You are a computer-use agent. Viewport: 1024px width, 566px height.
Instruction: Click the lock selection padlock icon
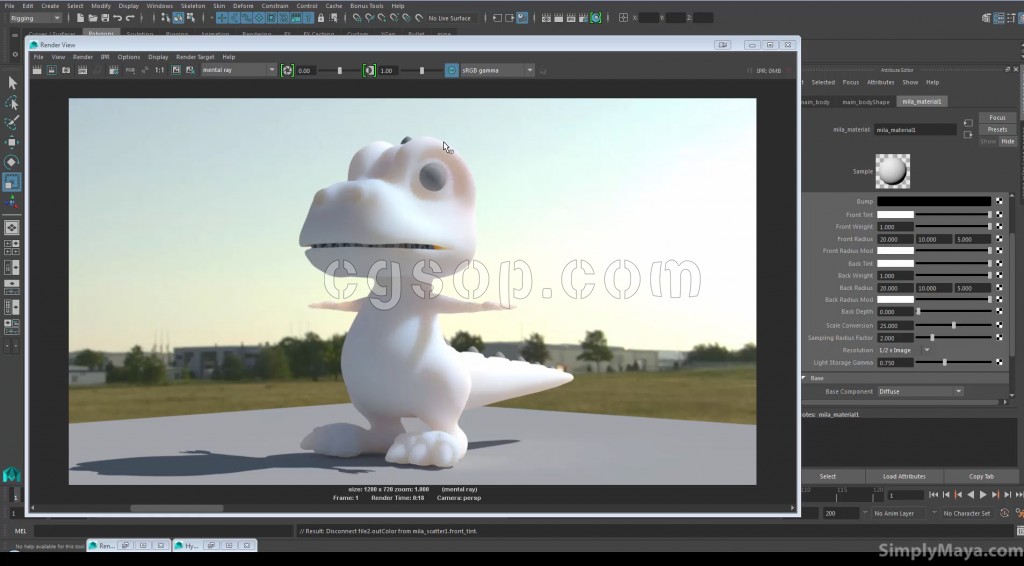(321, 18)
